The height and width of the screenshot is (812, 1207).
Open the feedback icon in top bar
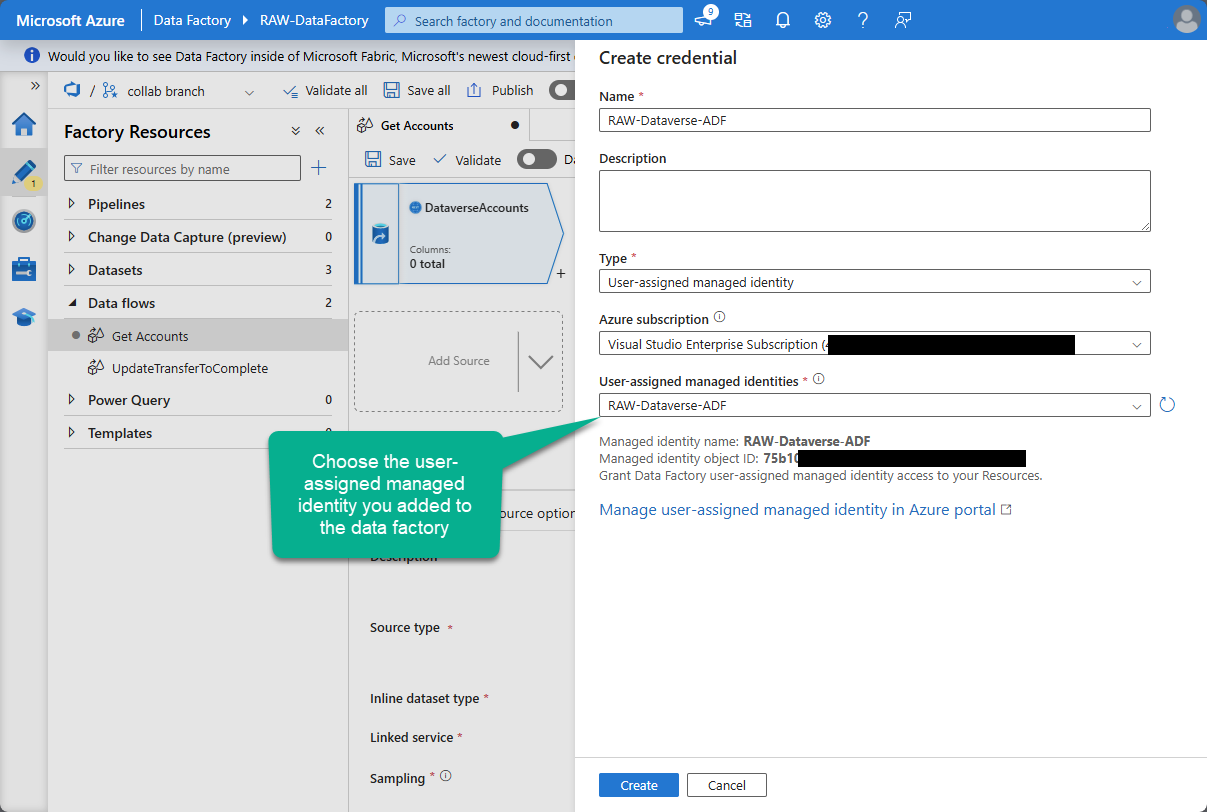903,20
